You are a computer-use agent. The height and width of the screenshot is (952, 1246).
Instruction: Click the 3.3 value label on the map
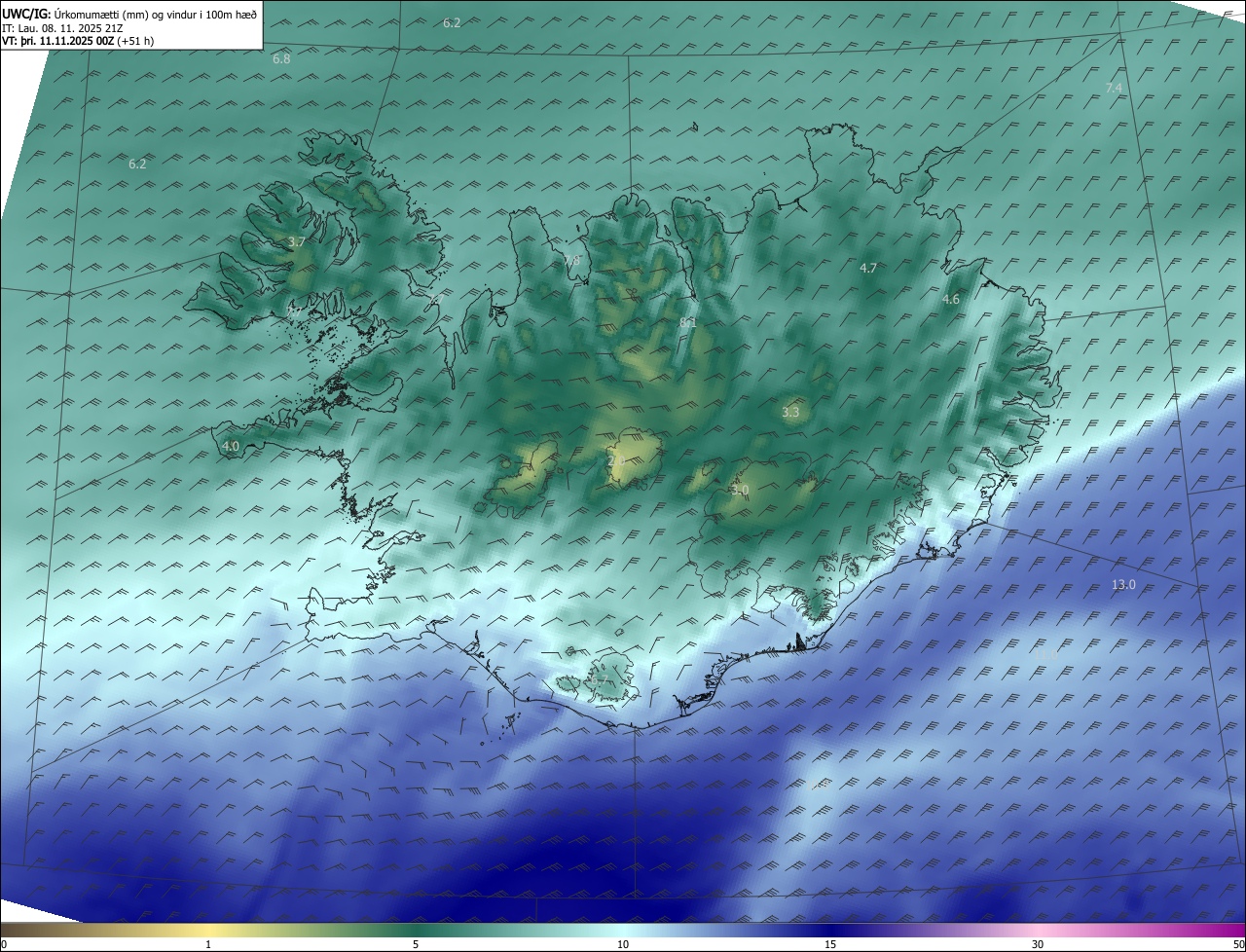coord(790,413)
